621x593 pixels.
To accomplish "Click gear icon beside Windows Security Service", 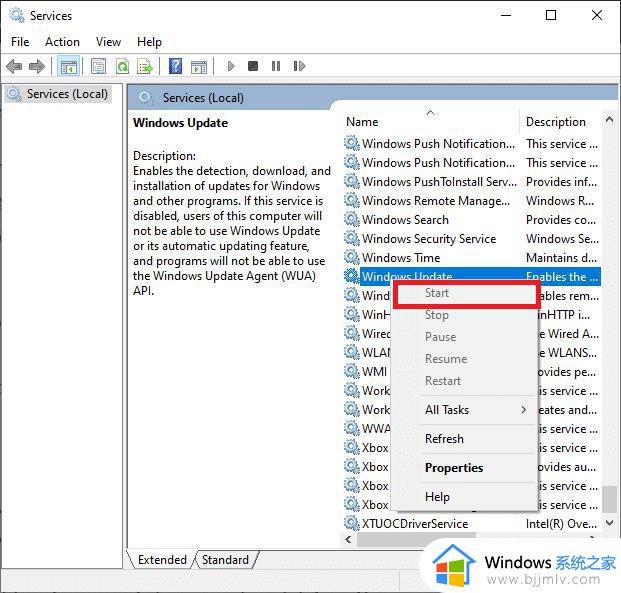I will [351, 238].
